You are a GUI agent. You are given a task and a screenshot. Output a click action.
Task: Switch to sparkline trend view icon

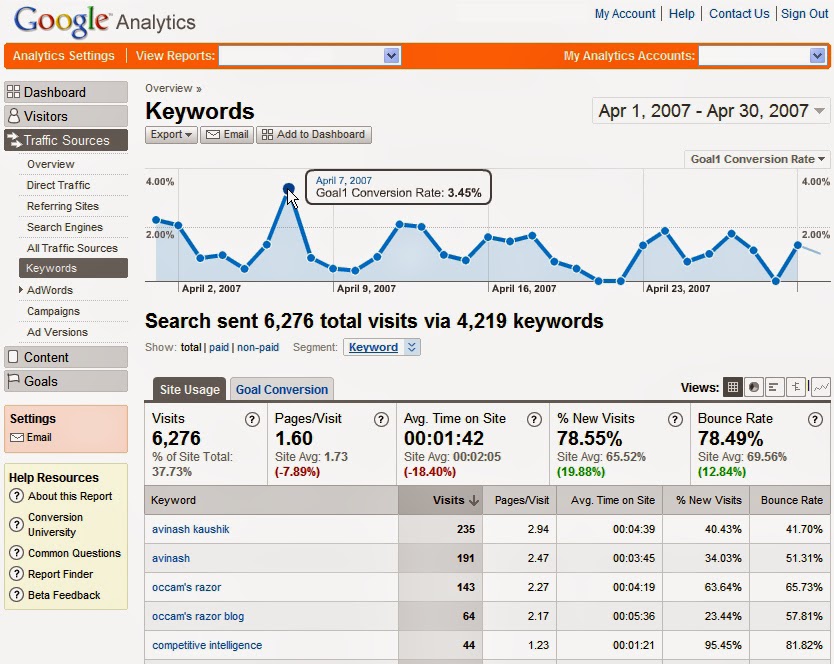click(821, 387)
